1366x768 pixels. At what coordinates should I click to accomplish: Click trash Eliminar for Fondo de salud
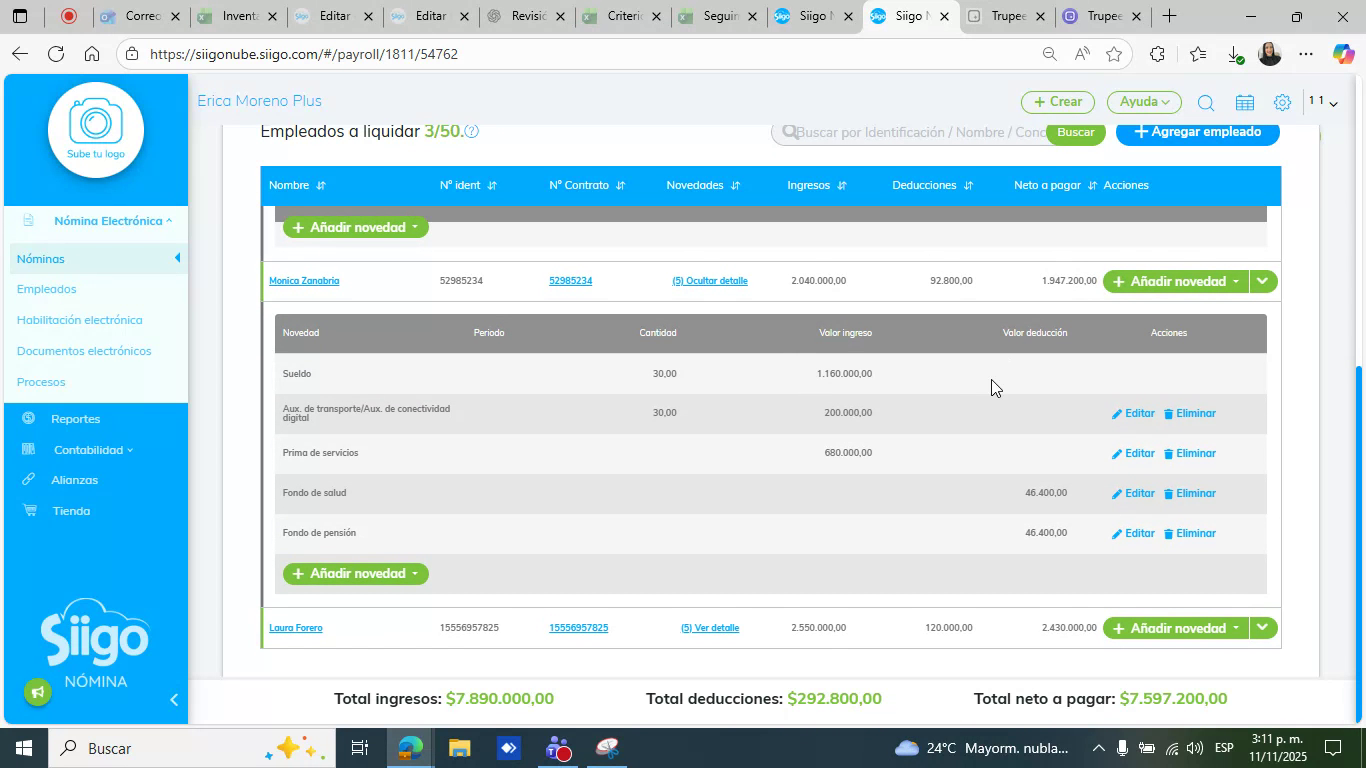(1190, 494)
